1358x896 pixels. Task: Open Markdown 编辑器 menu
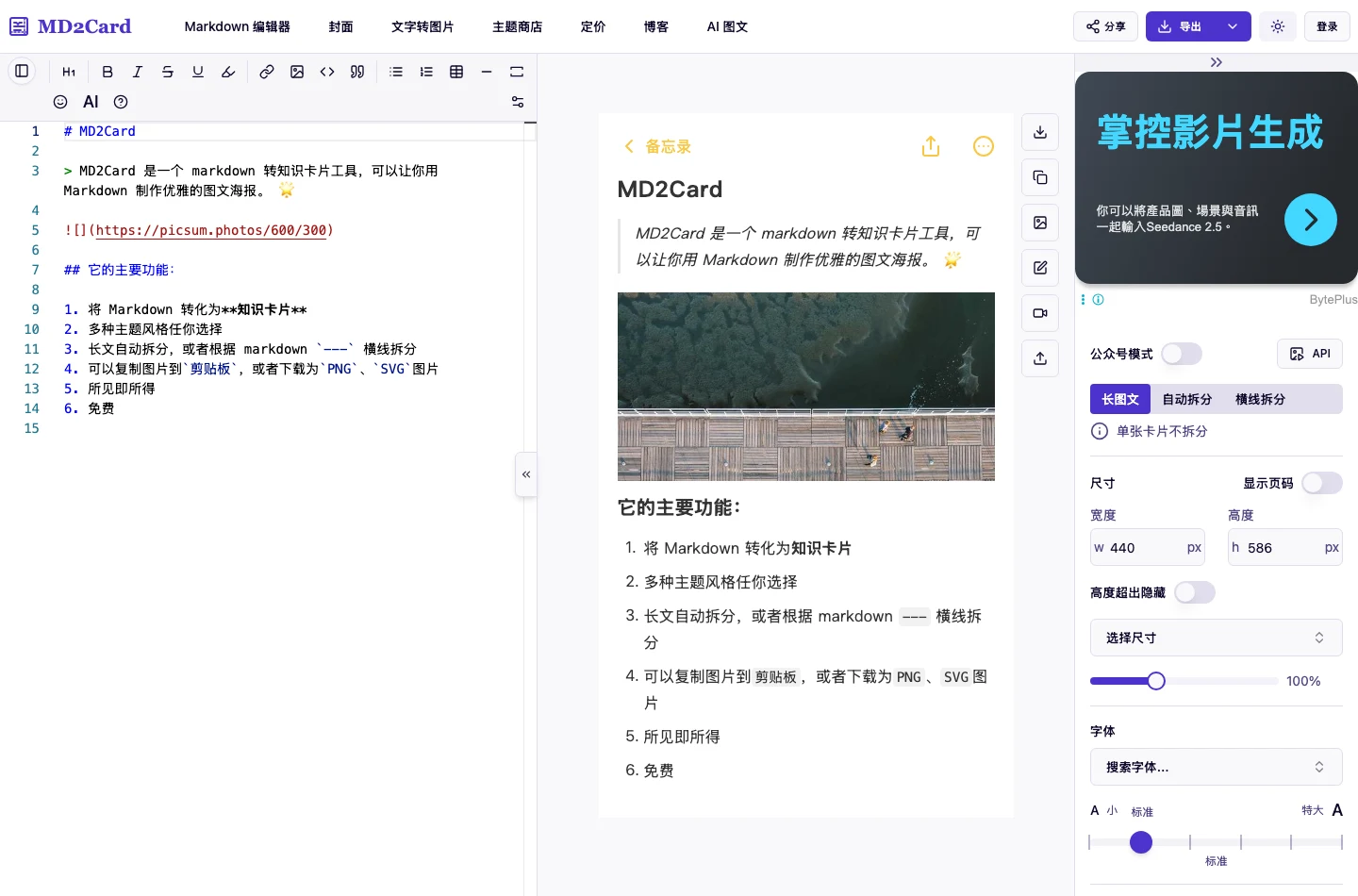[x=238, y=26]
